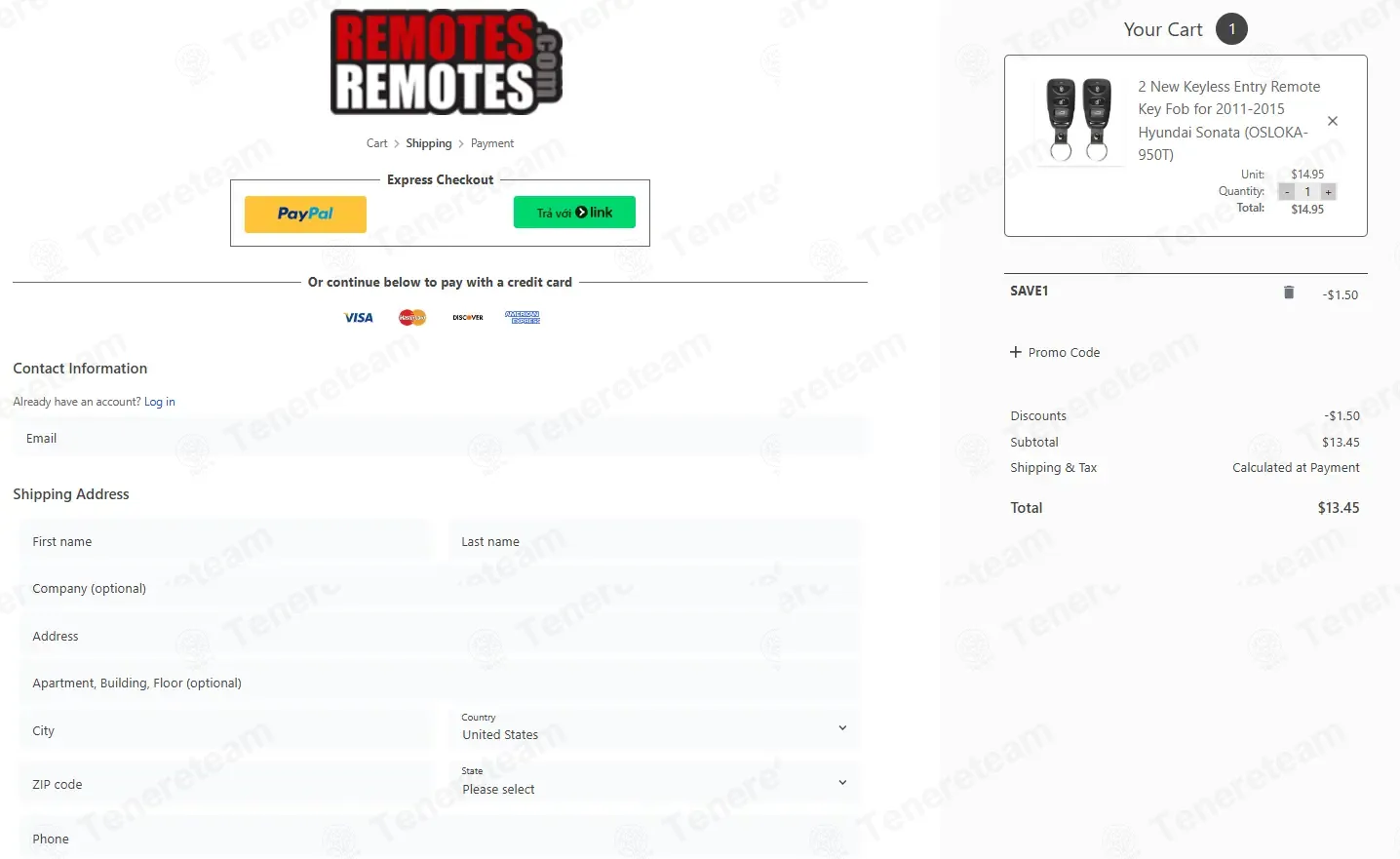Pay with the green Link button
The width and height of the screenshot is (1400, 859).
click(x=574, y=213)
